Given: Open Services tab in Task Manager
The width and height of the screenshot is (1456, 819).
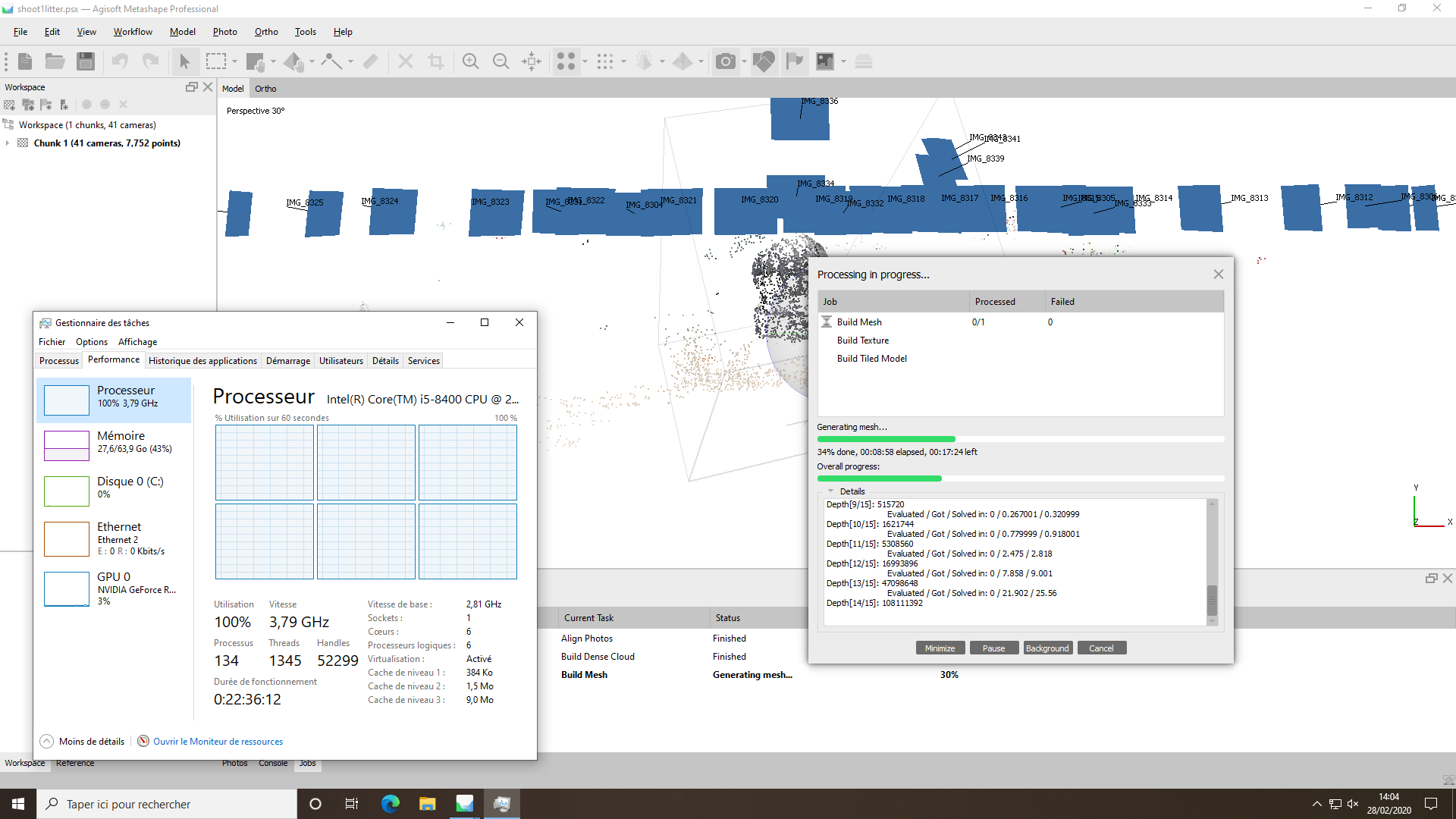Looking at the screenshot, I should tap(423, 361).
